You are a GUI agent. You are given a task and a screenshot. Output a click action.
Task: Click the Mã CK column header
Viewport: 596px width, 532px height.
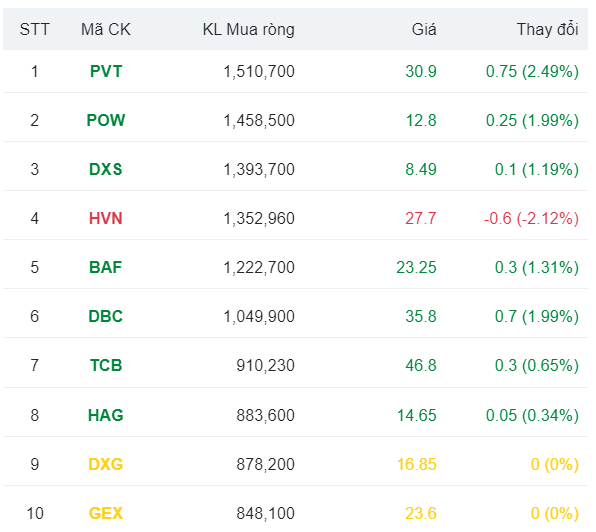coord(106,30)
